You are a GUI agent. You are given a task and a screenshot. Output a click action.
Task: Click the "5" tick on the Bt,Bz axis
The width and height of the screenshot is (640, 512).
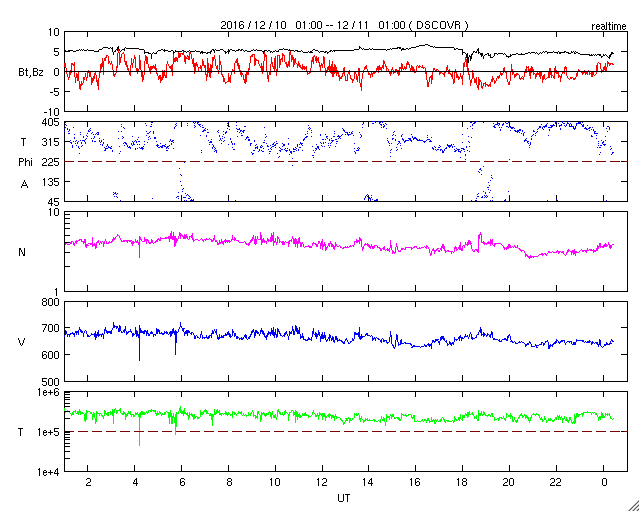[x=57, y=52]
